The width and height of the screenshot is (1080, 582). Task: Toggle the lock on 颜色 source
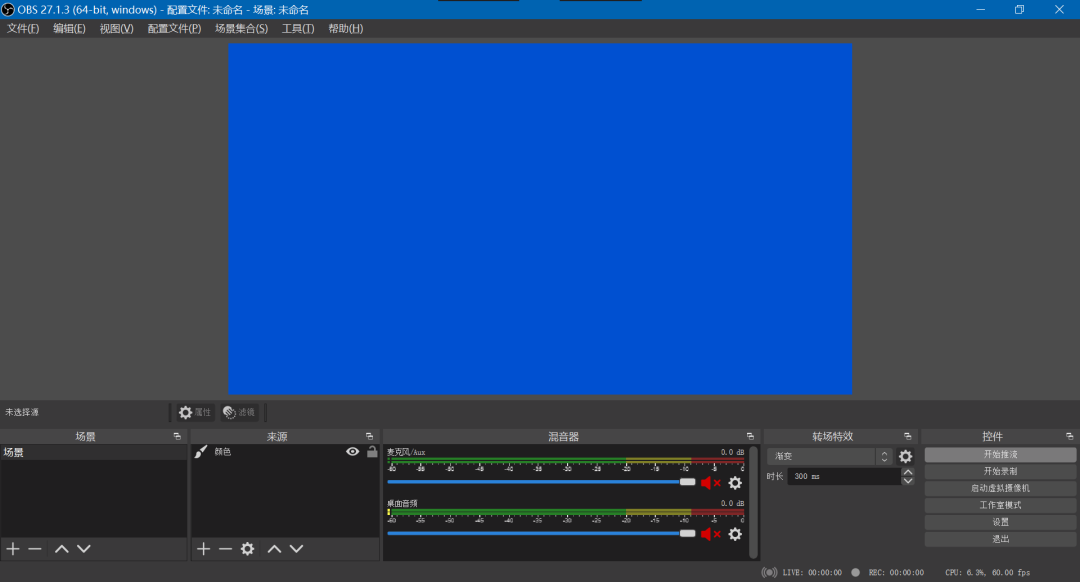click(372, 452)
